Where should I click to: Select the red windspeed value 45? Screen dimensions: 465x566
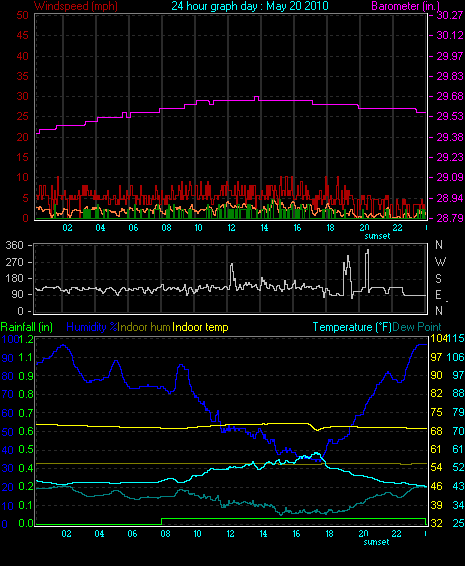22,36
